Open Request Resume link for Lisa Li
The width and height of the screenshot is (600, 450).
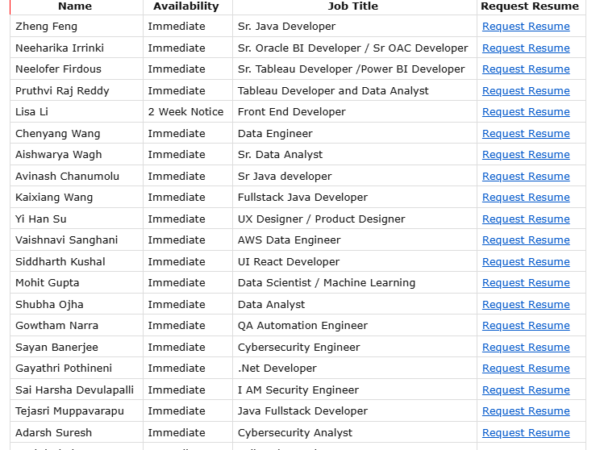pyautogui.click(x=526, y=112)
